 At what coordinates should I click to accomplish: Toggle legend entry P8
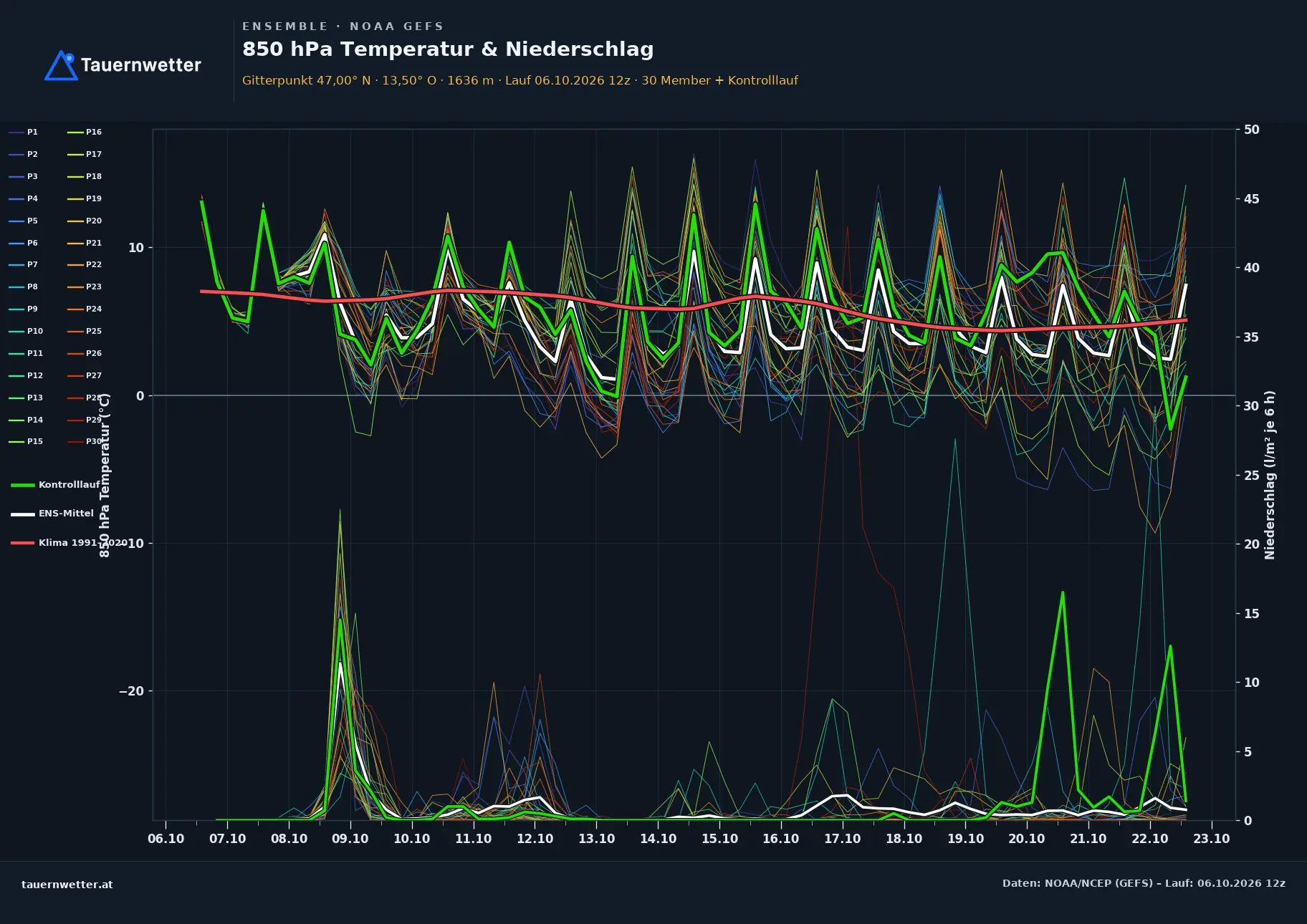point(23,287)
